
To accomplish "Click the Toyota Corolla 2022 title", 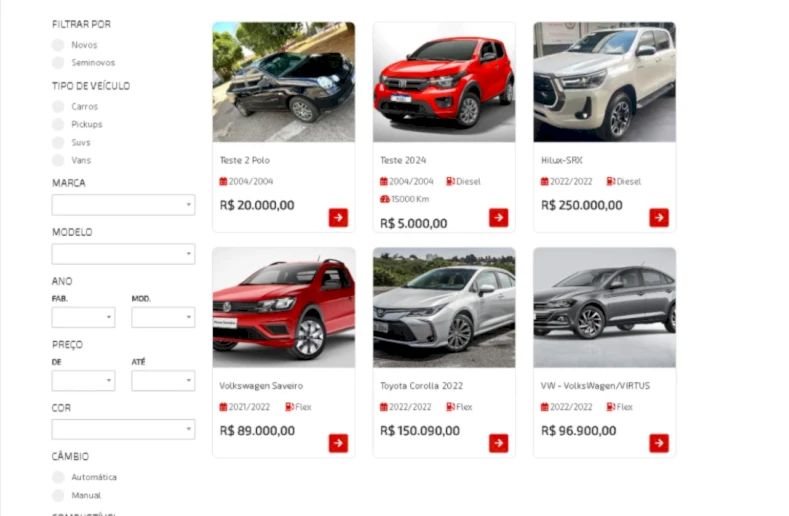I will (422, 386).
